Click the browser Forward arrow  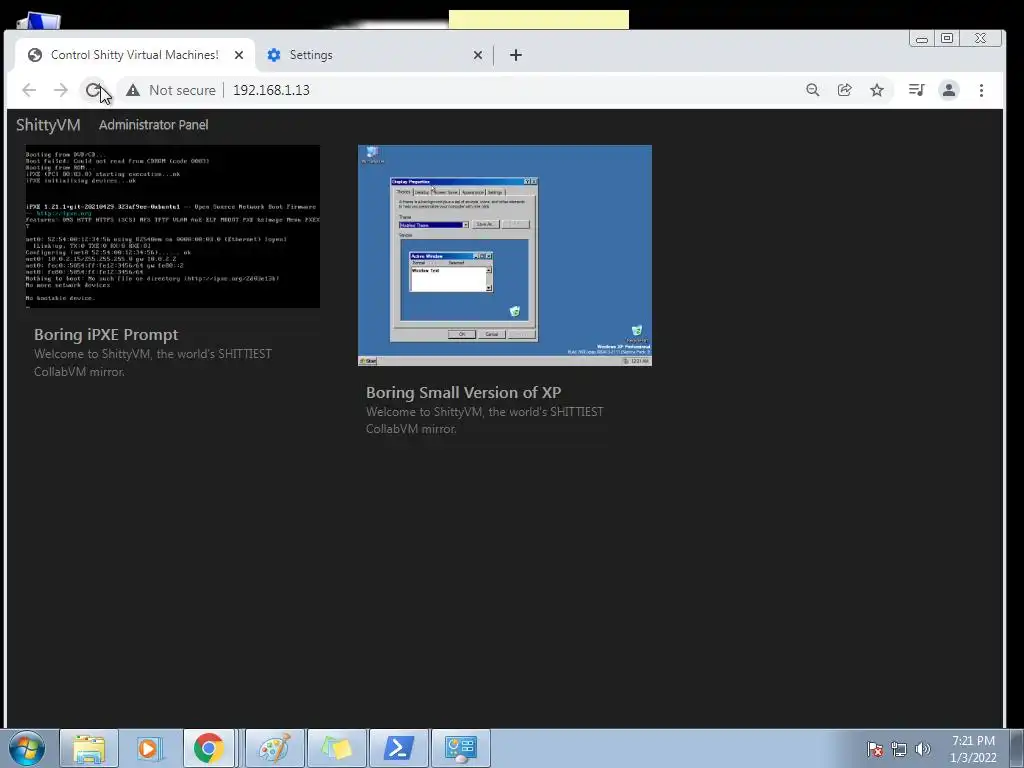coord(61,90)
